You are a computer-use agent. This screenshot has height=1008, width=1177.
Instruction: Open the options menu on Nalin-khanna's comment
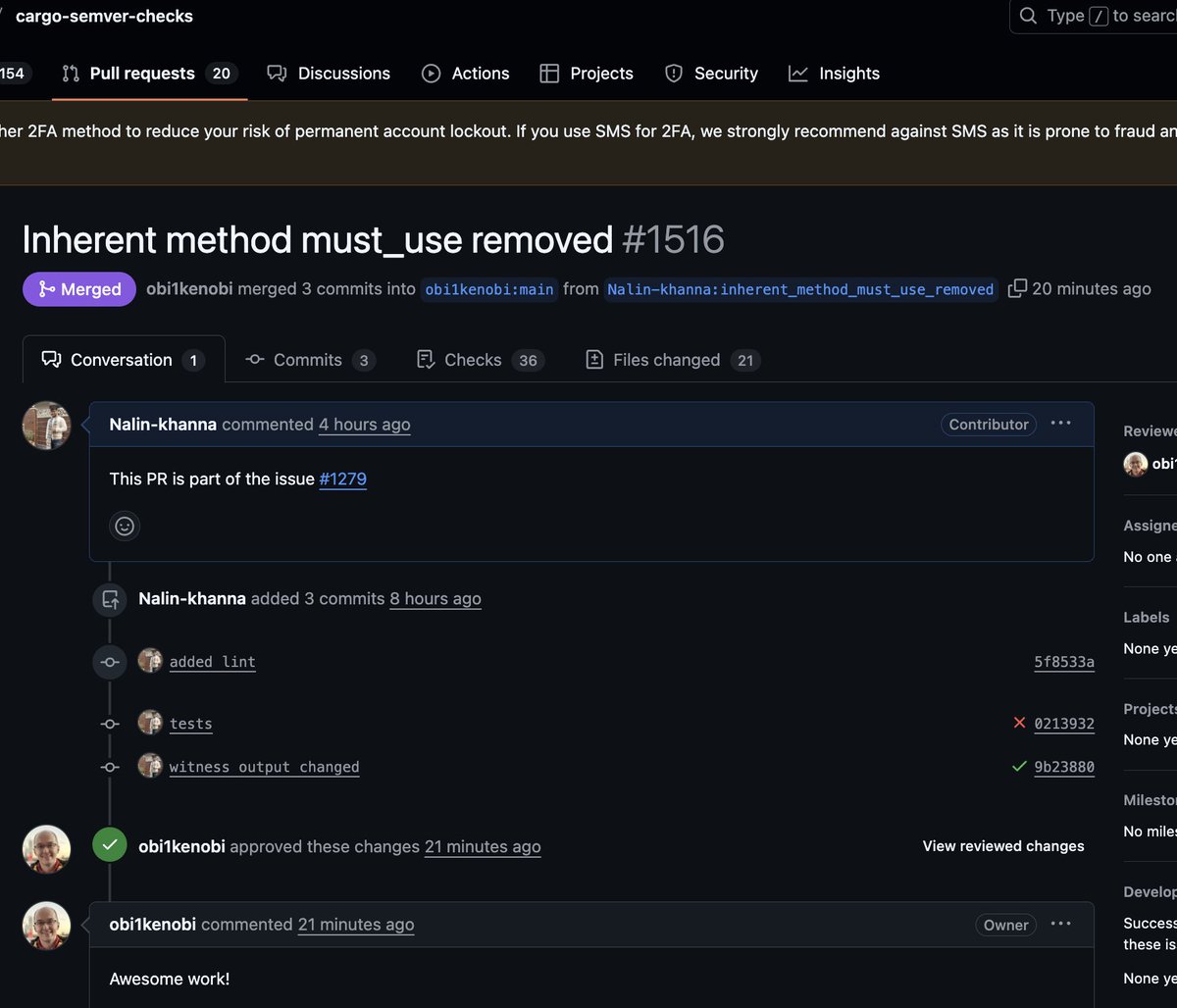pyautogui.click(x=1060, y=424)
